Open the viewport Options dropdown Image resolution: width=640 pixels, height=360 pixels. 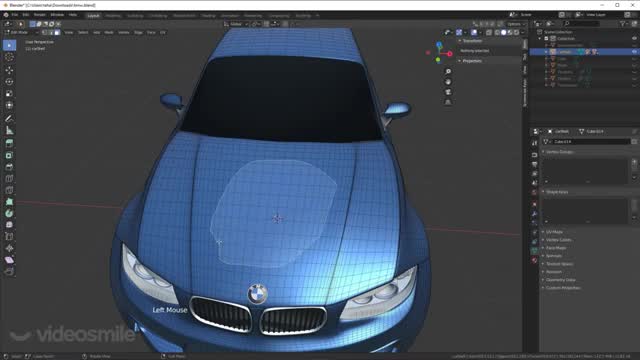515,24
